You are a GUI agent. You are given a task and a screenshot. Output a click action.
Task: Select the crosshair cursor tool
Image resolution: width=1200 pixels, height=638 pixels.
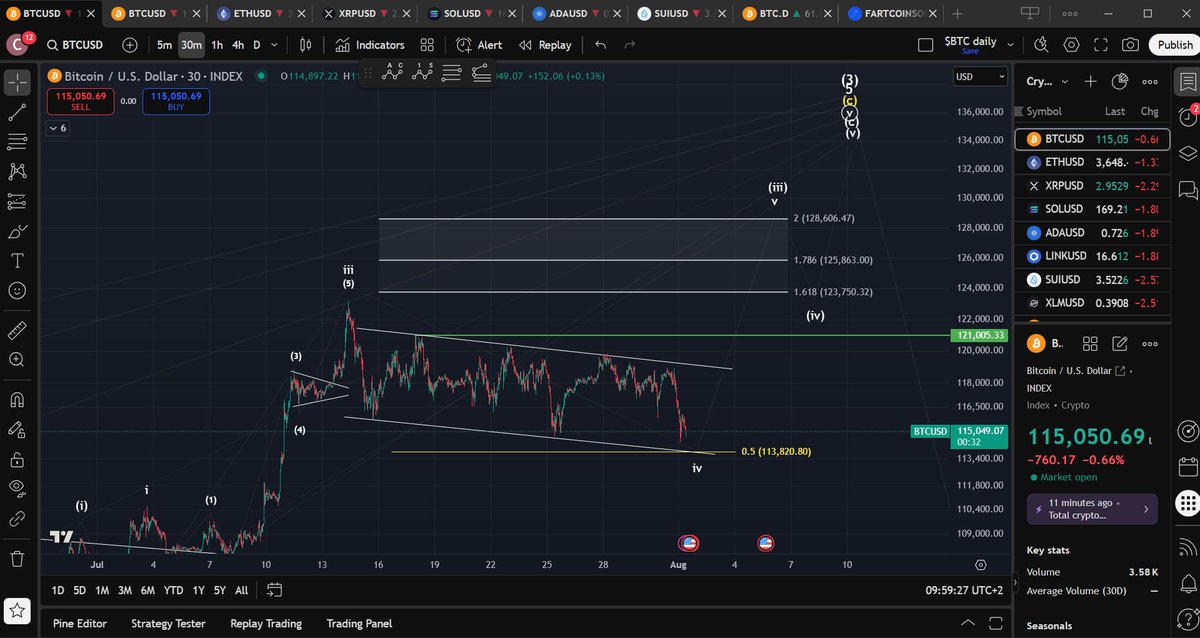pyautogui.click(x=17, y=82)
